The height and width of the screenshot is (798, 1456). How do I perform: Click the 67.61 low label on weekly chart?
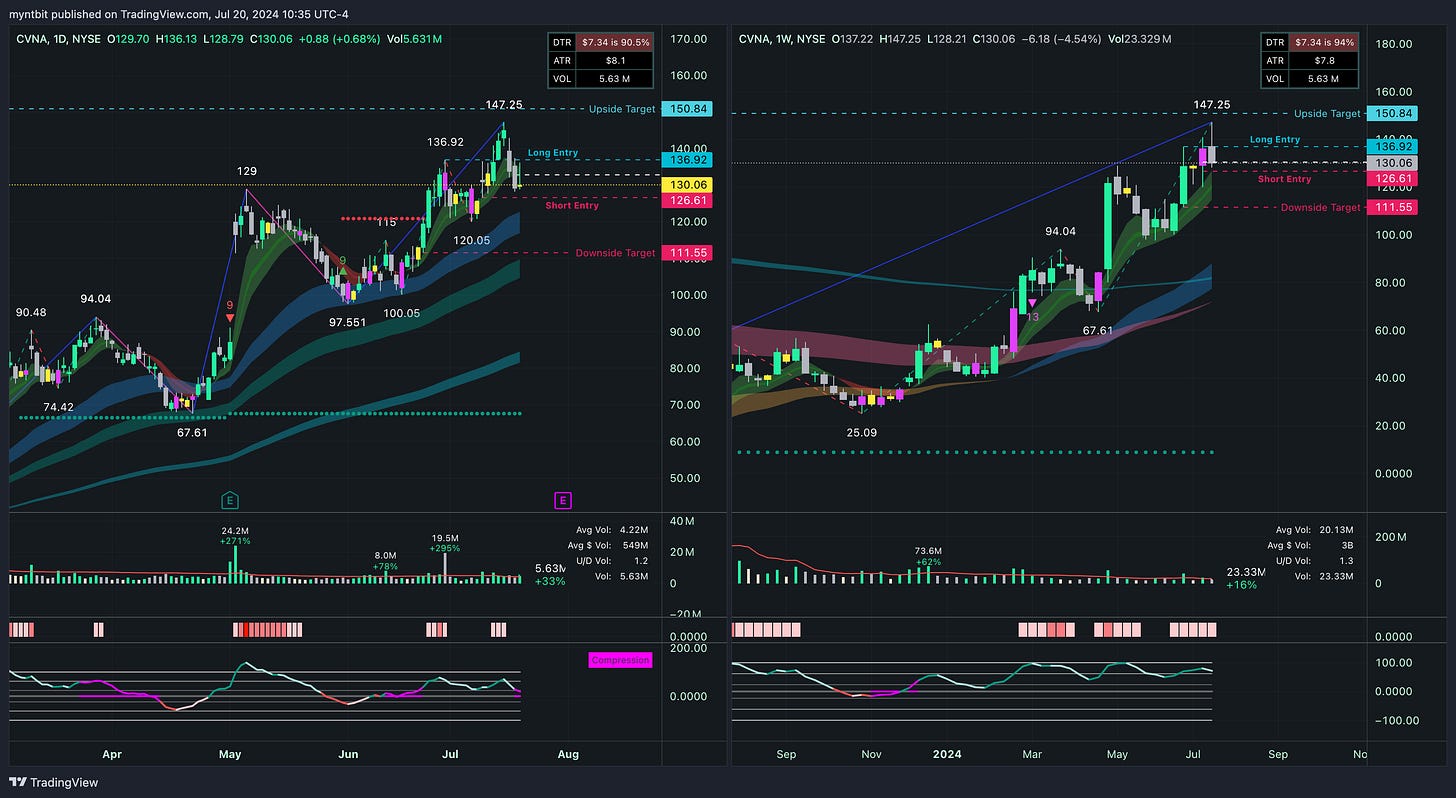tap(1097, 330)
